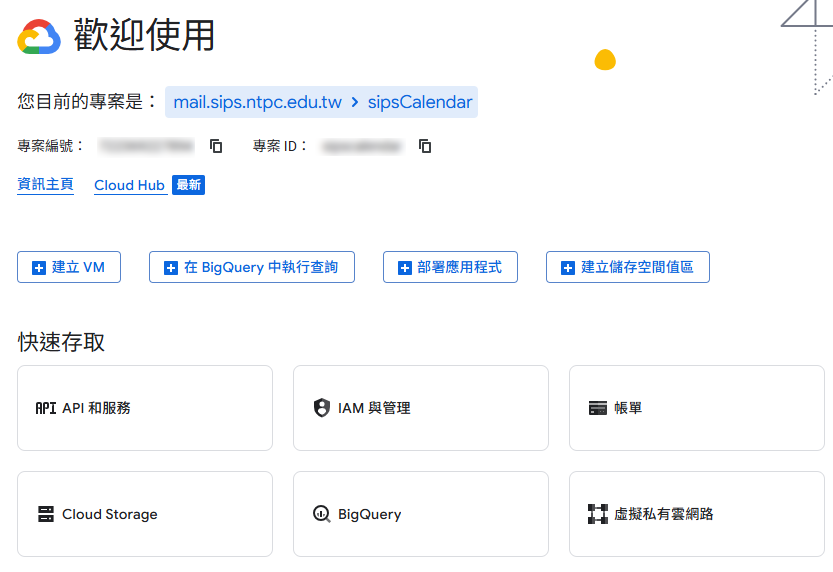
Task: Click the 快速存取 heading text
Action: click(x=61, y=342)
